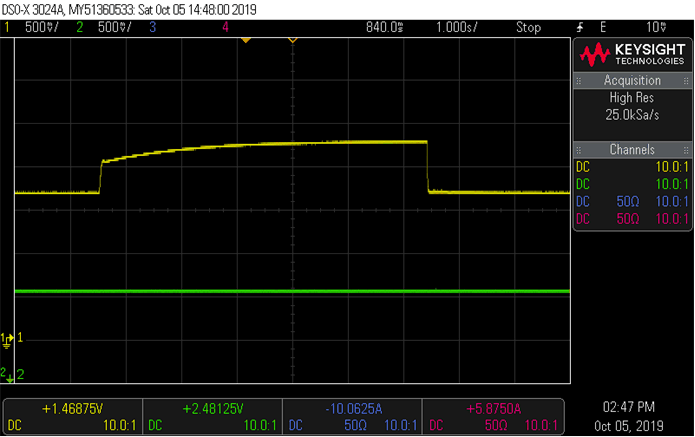This screenshot has width=695, height=437.
Task: Click the High Res acquisition mode
Action: 631,98
